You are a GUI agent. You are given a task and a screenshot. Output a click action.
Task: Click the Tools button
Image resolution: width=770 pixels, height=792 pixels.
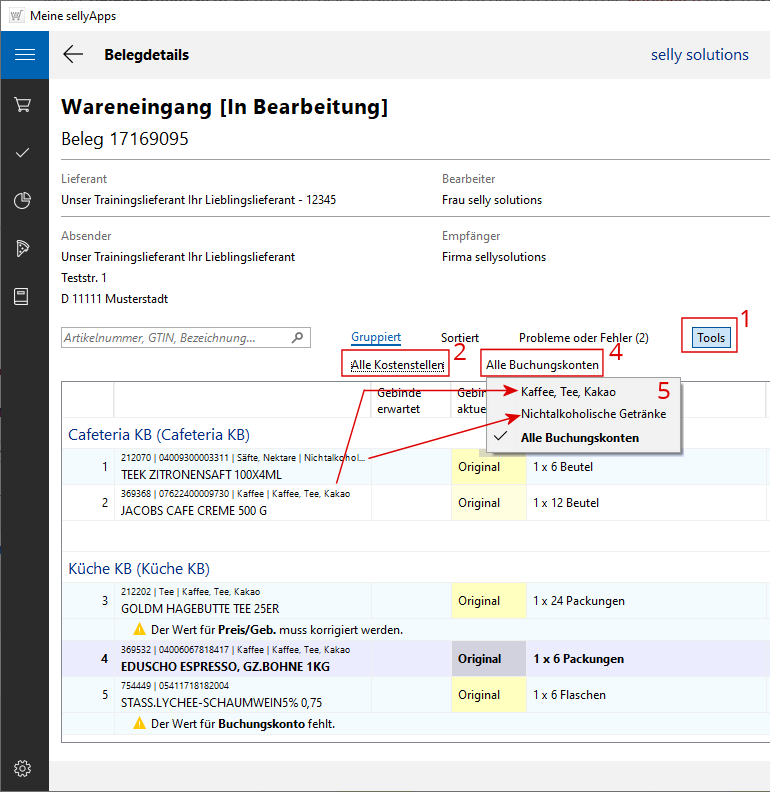711,338
